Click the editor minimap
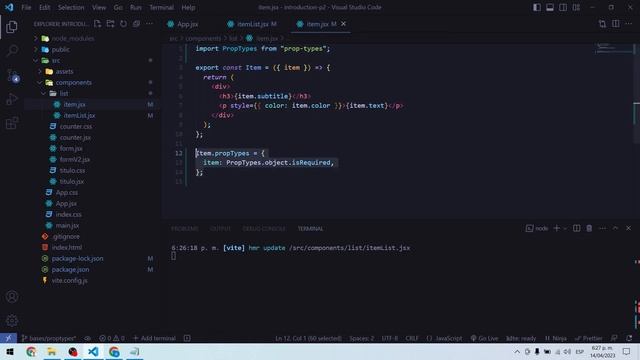640x360 pixels. coord(614,48)
